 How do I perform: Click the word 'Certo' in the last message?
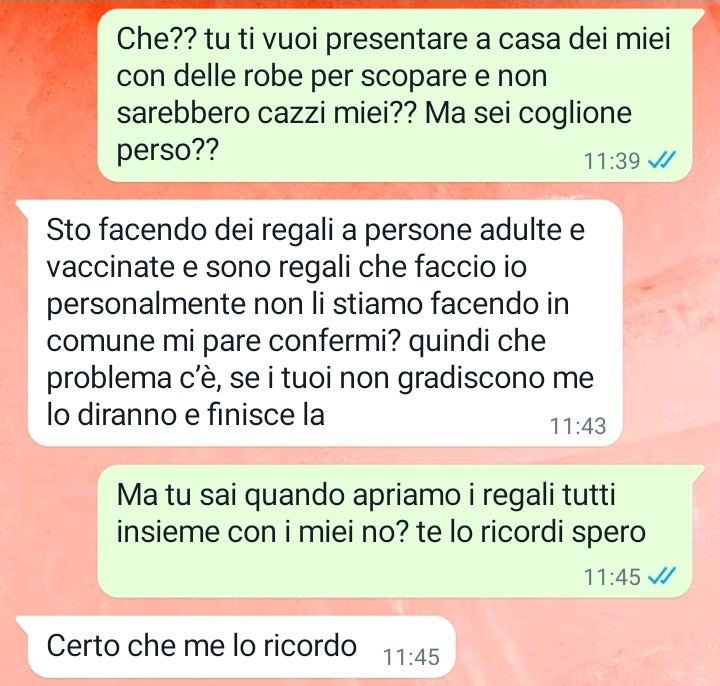pos(83,646)
